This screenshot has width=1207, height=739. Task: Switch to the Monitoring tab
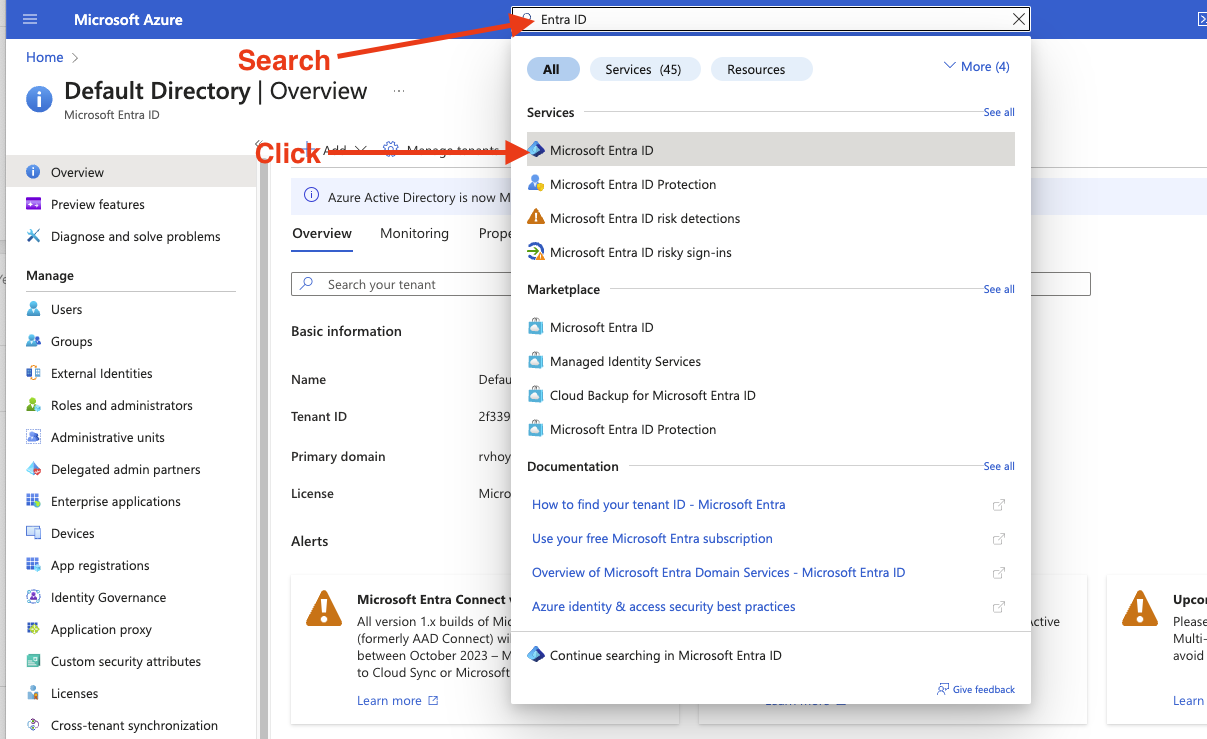click(414, 233)
